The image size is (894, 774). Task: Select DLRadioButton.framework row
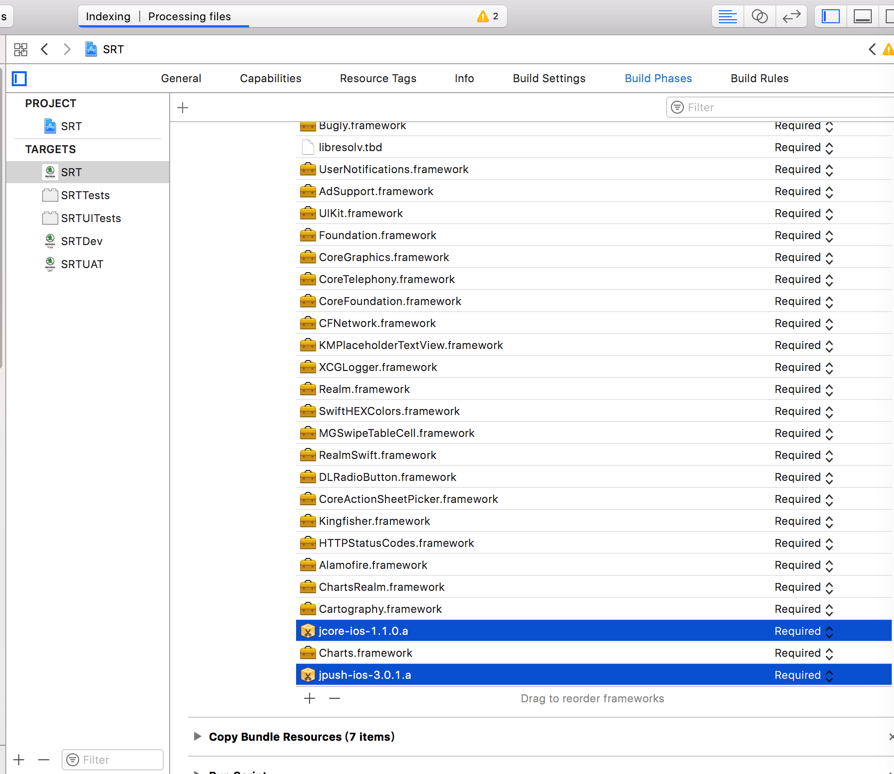(x=594, y=477)
